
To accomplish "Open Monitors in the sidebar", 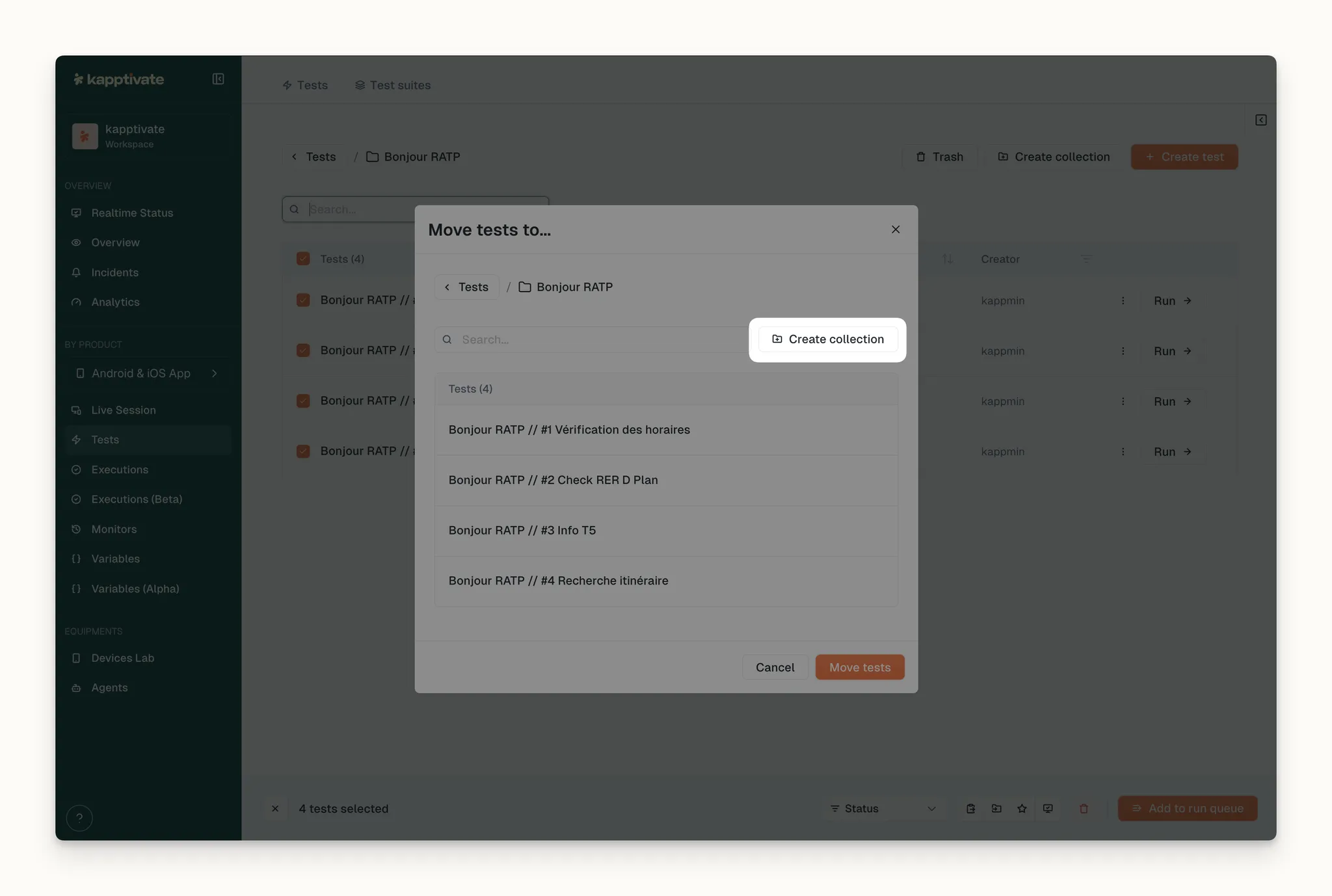I will [x=148, y=529].
